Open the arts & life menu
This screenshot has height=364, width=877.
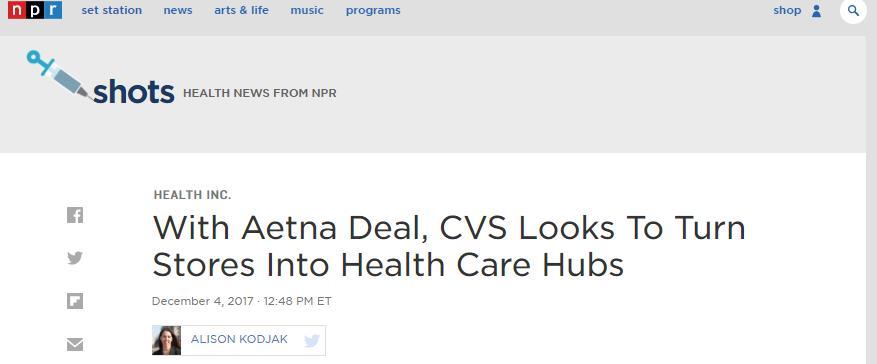tap(241, 10)
